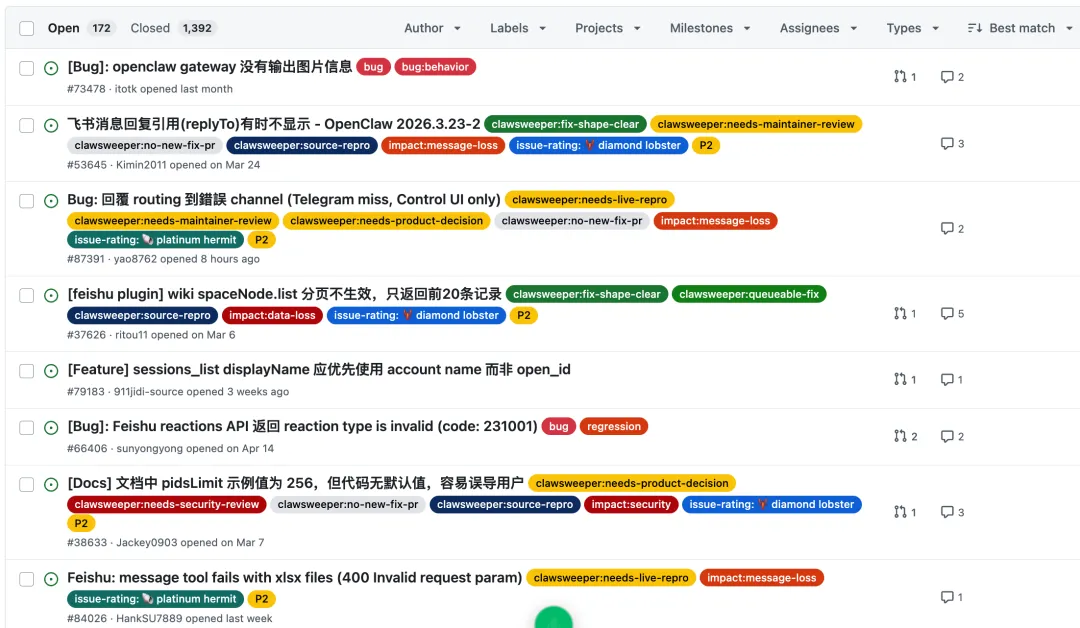Click open status icon of issue #79183
The width and height of the screenshot is (1080, 628).
pos(51,371)
